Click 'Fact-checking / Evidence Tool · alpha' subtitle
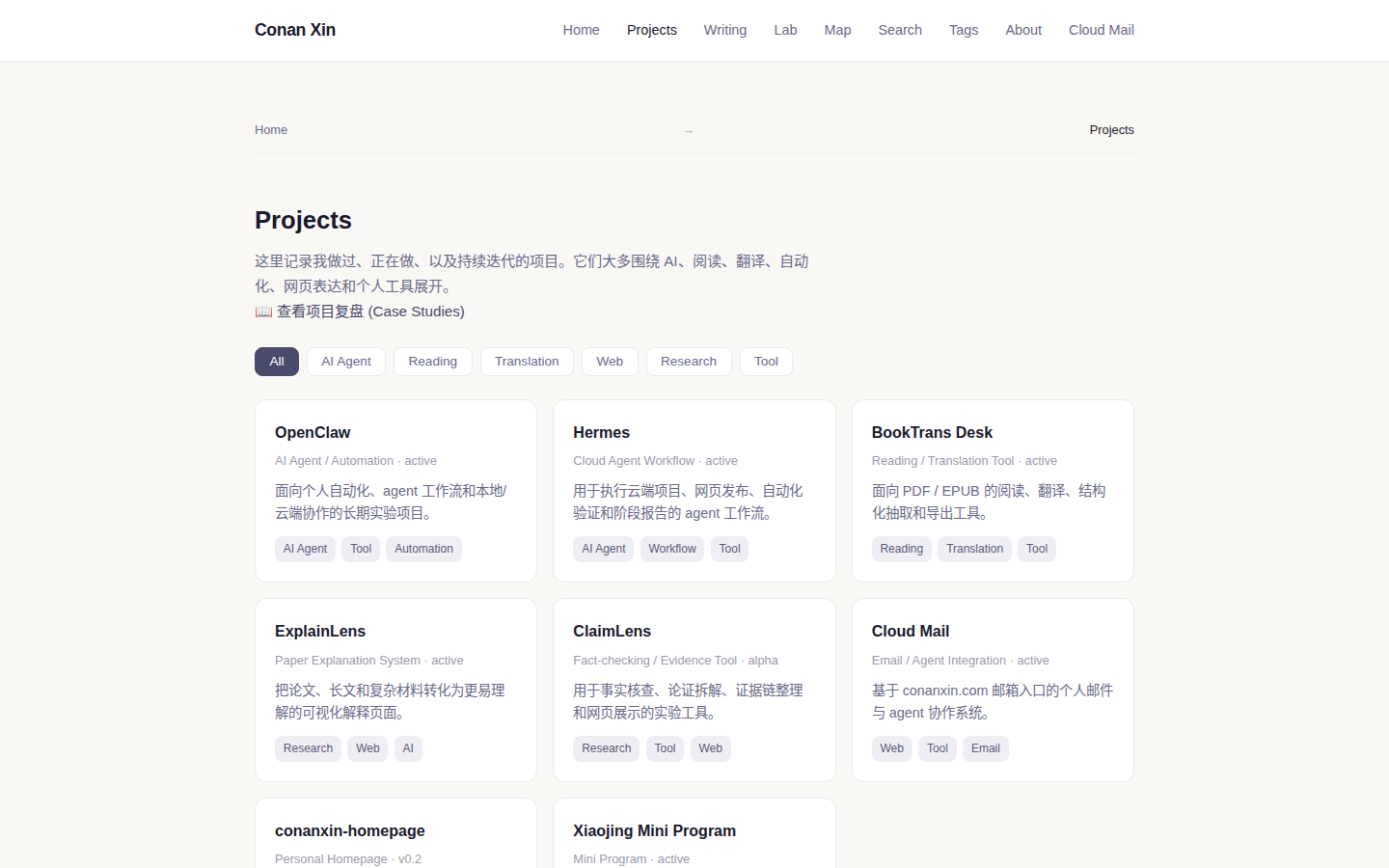This screenshot has height=868, width=1389. 675,661
